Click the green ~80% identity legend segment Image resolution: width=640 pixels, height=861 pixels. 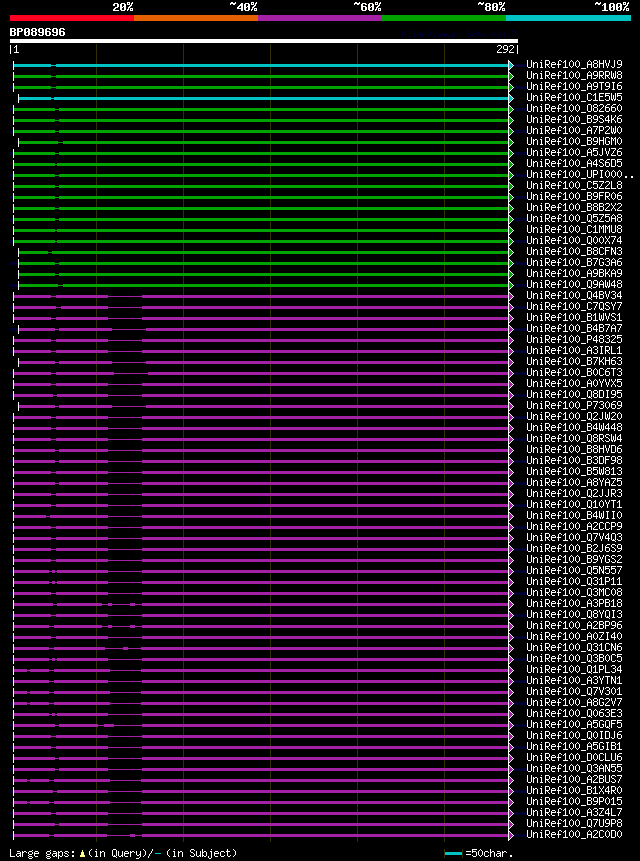point(444,18)
